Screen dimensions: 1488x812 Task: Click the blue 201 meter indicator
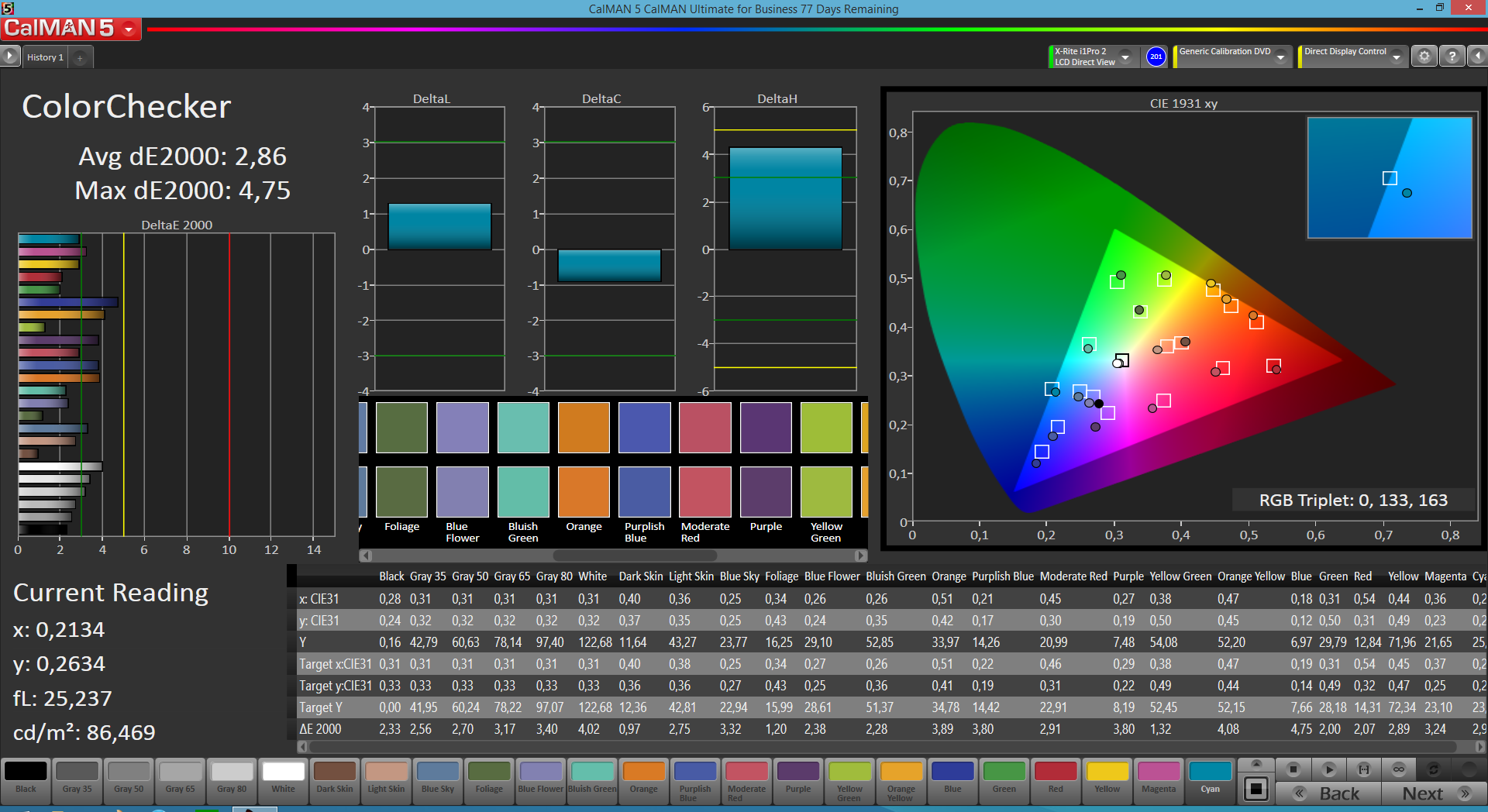point(1156,57)
